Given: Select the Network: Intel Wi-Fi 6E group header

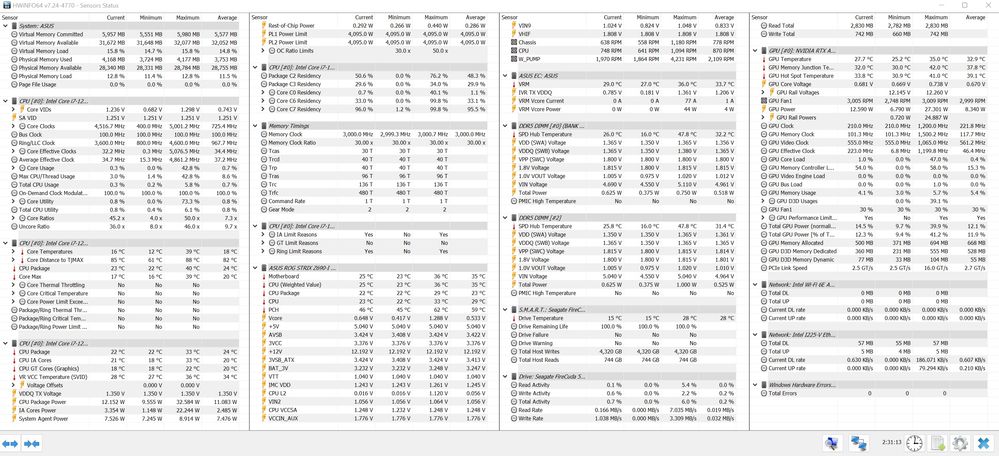Looking at the screenshot, I should pos(870,285).
